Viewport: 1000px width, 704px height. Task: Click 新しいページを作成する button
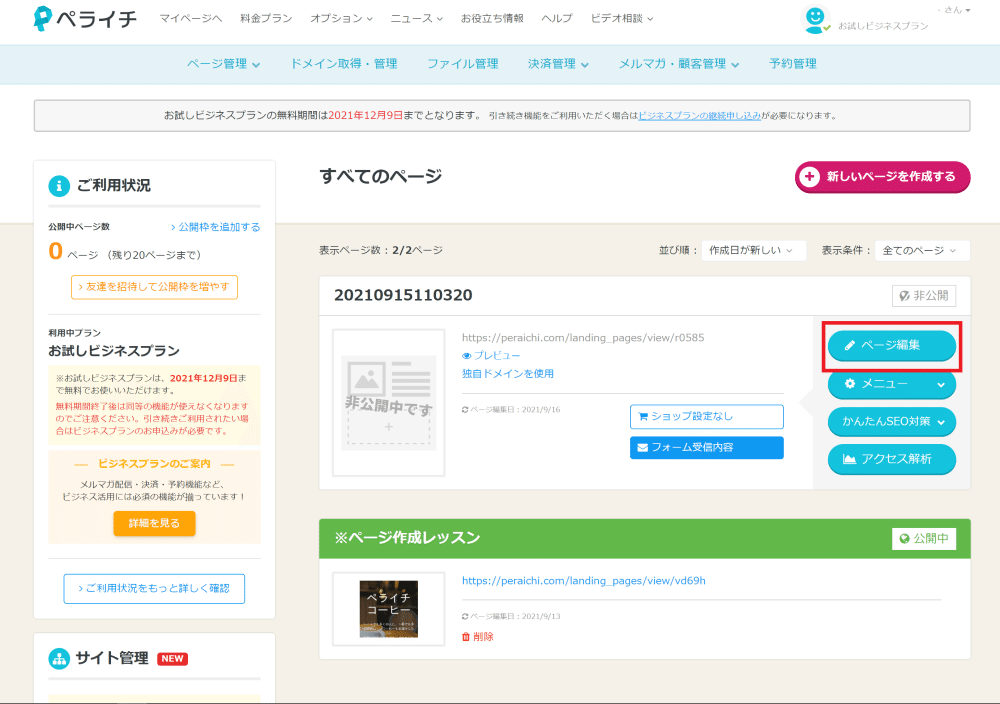click(883, 177)
